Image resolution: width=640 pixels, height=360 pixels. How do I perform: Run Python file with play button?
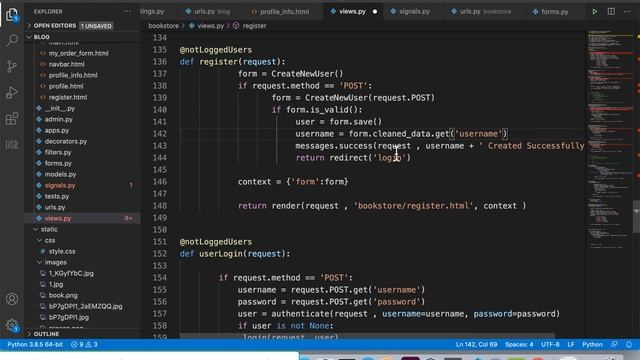(595, 11)
